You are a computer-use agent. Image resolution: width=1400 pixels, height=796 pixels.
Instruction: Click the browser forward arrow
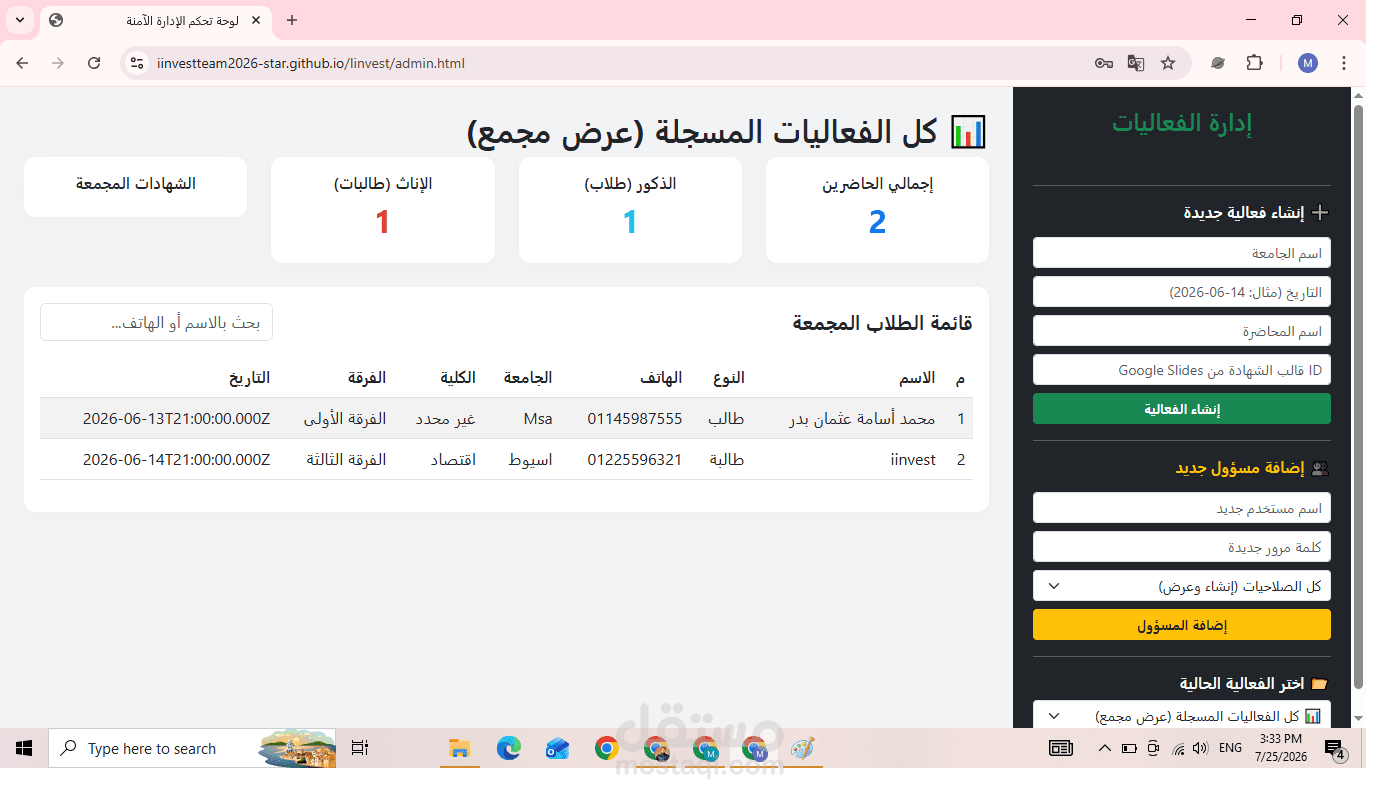(58, 63)
